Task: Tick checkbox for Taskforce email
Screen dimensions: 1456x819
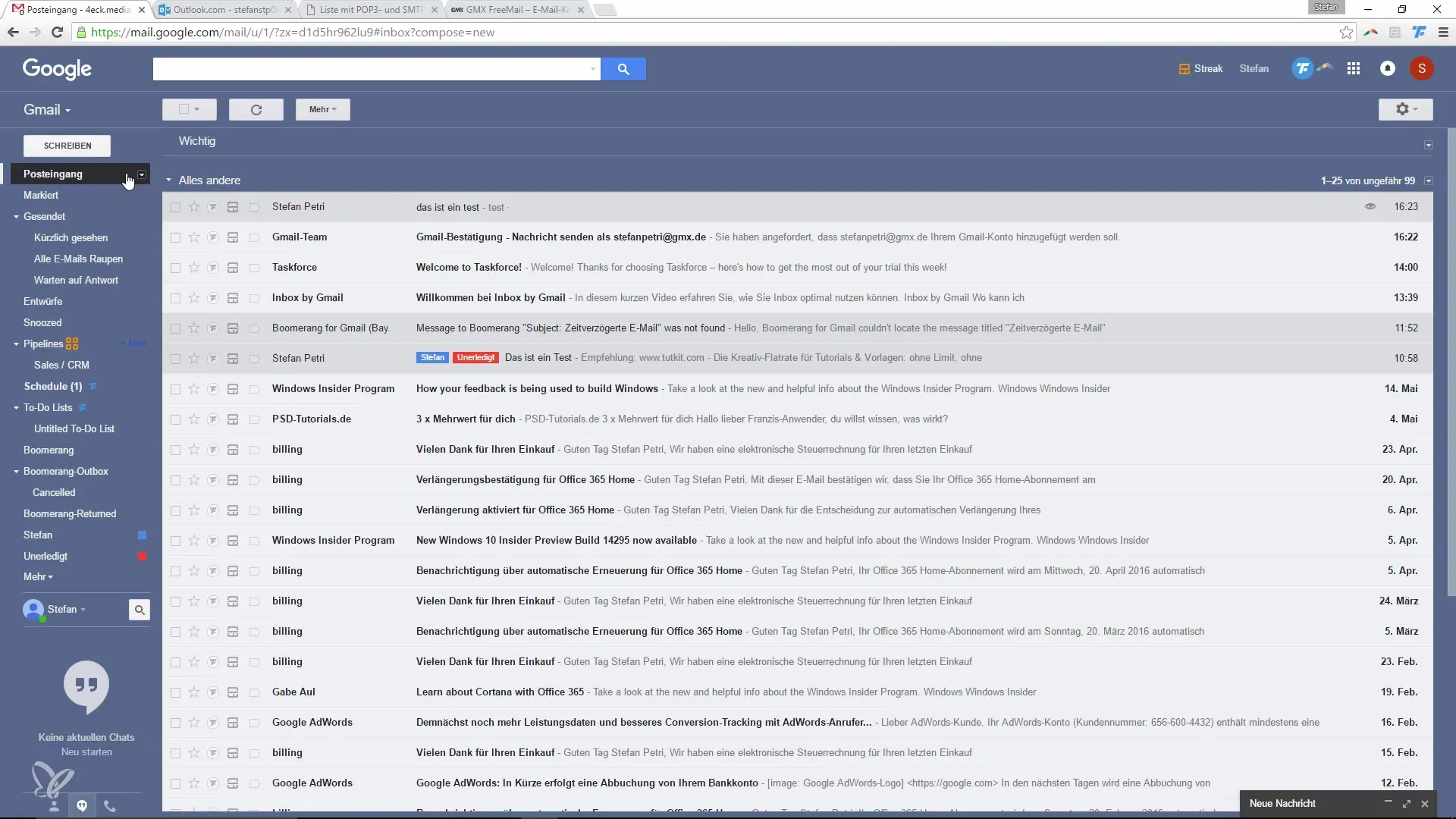Action: click(x=175, y=268)
